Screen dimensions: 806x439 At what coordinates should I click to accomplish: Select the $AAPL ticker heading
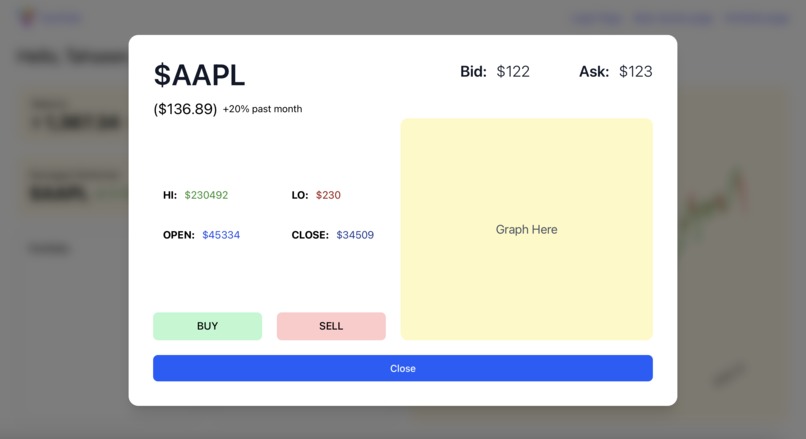point(199,75)
